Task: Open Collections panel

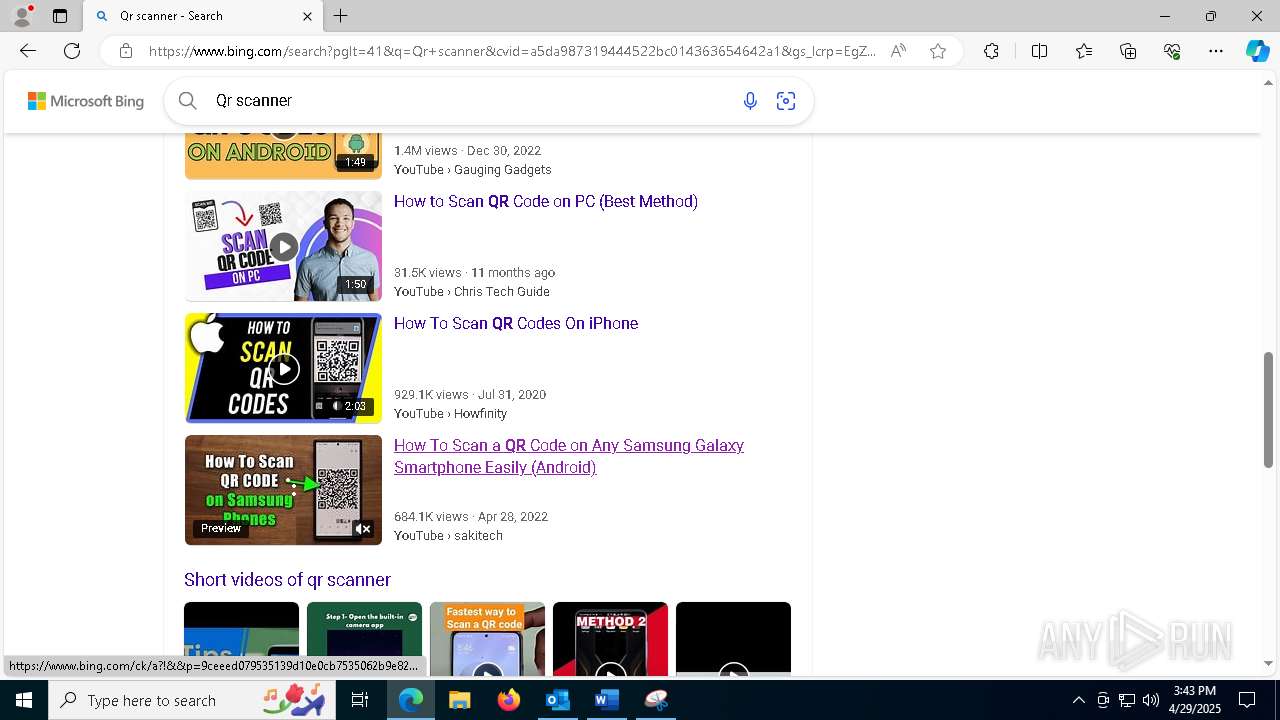Action: [x=1128, y=51]
